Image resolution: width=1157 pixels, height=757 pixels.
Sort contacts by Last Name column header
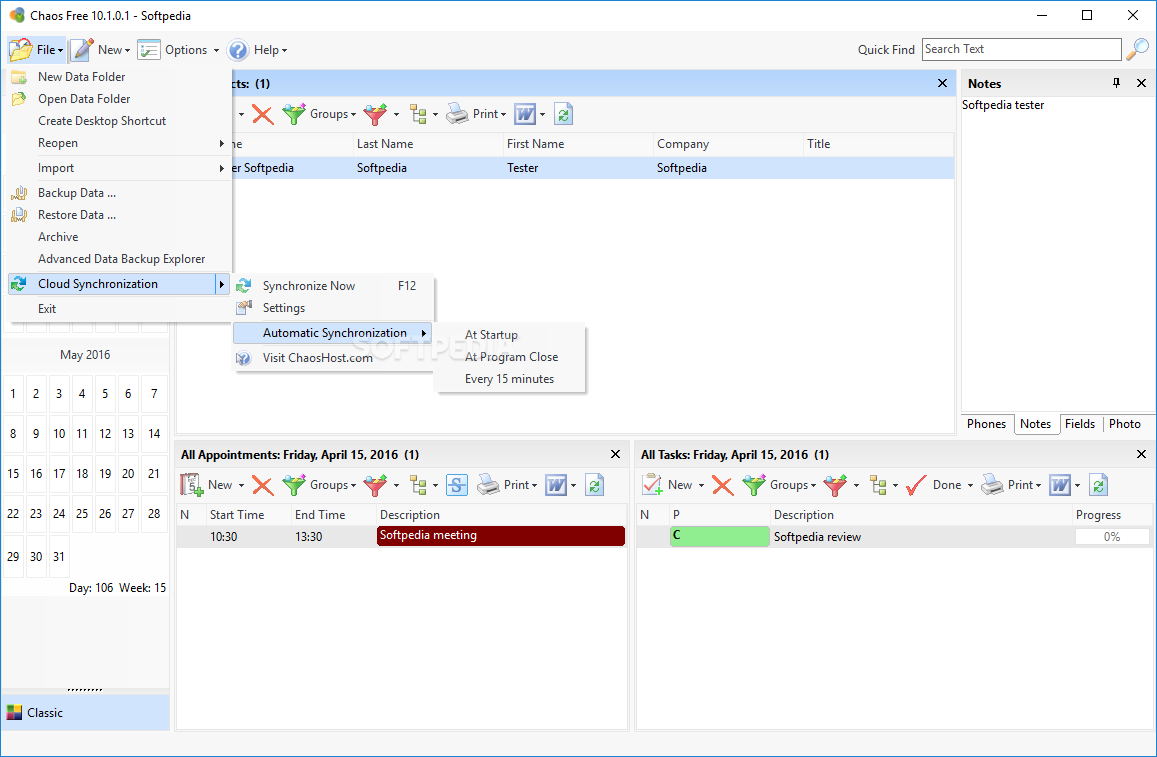click(427, 144)
